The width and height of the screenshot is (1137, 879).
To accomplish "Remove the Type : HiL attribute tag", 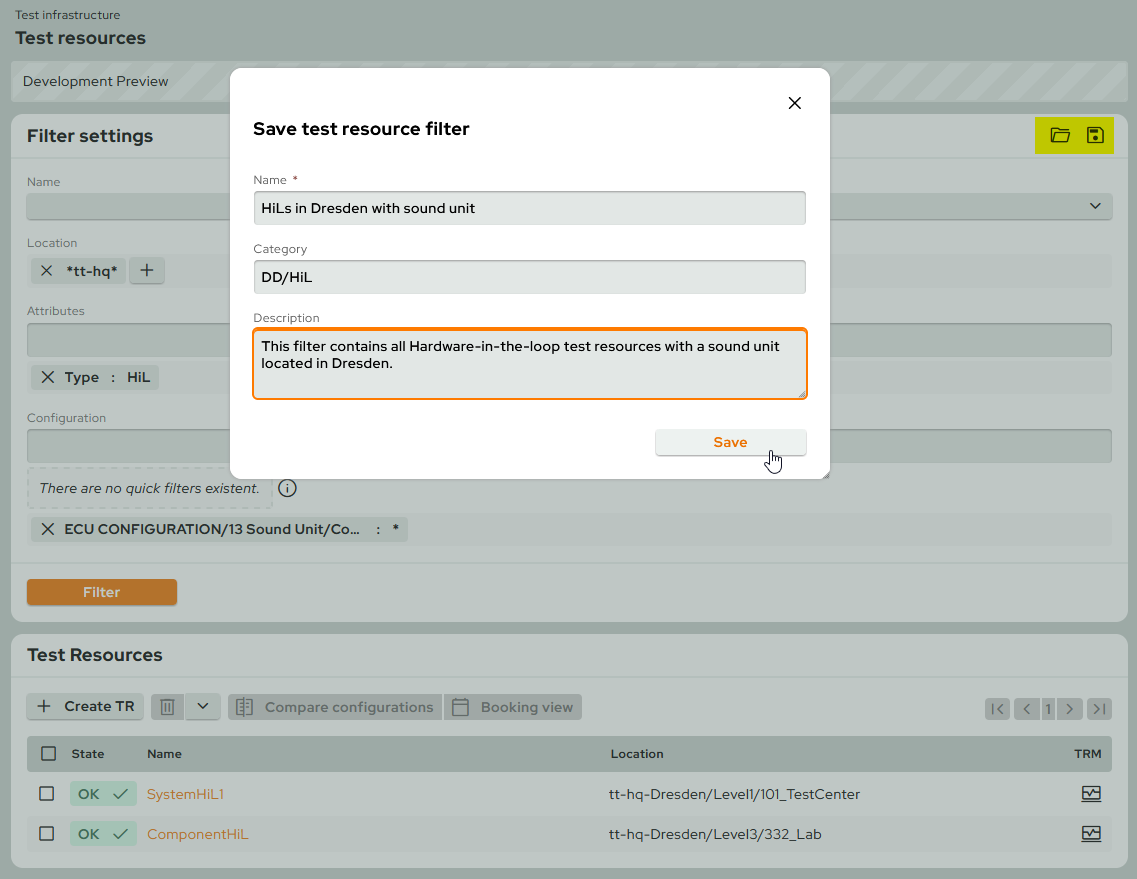I will (47, 377).
